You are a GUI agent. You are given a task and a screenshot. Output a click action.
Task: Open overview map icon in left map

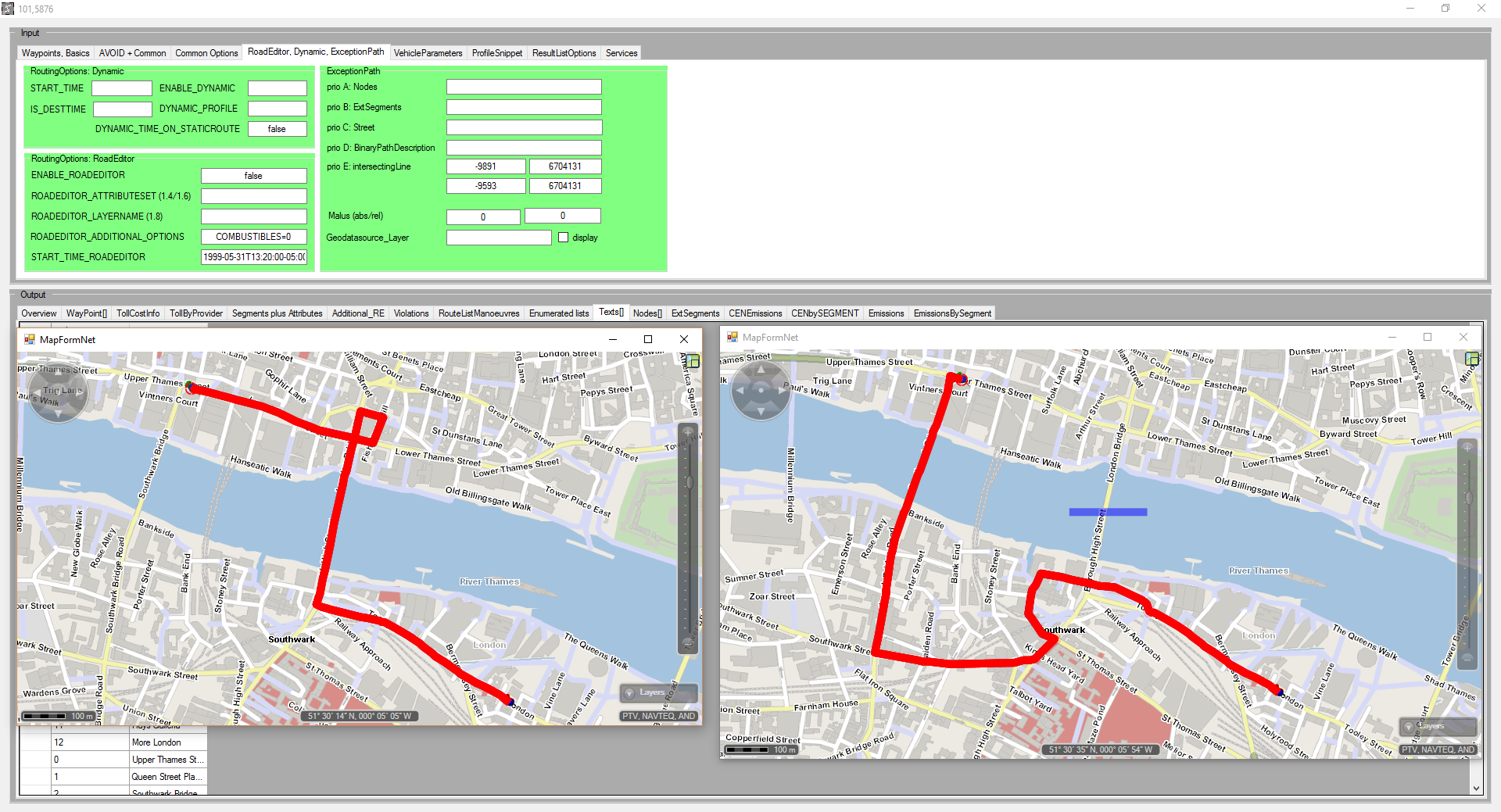[x=693, y=361]
